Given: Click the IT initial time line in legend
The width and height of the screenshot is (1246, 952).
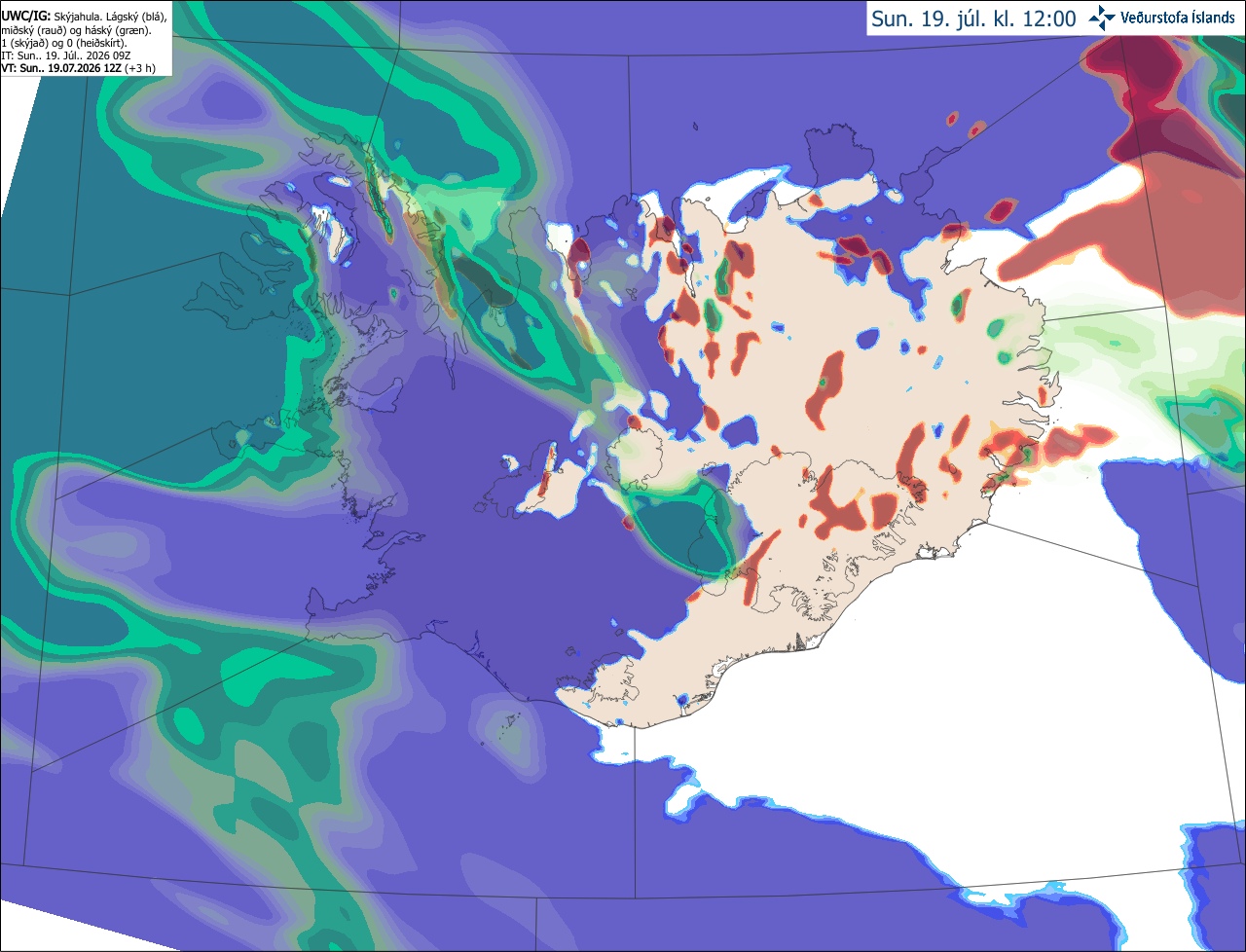Looking at the screenshot, I should [x=66, y=55].
